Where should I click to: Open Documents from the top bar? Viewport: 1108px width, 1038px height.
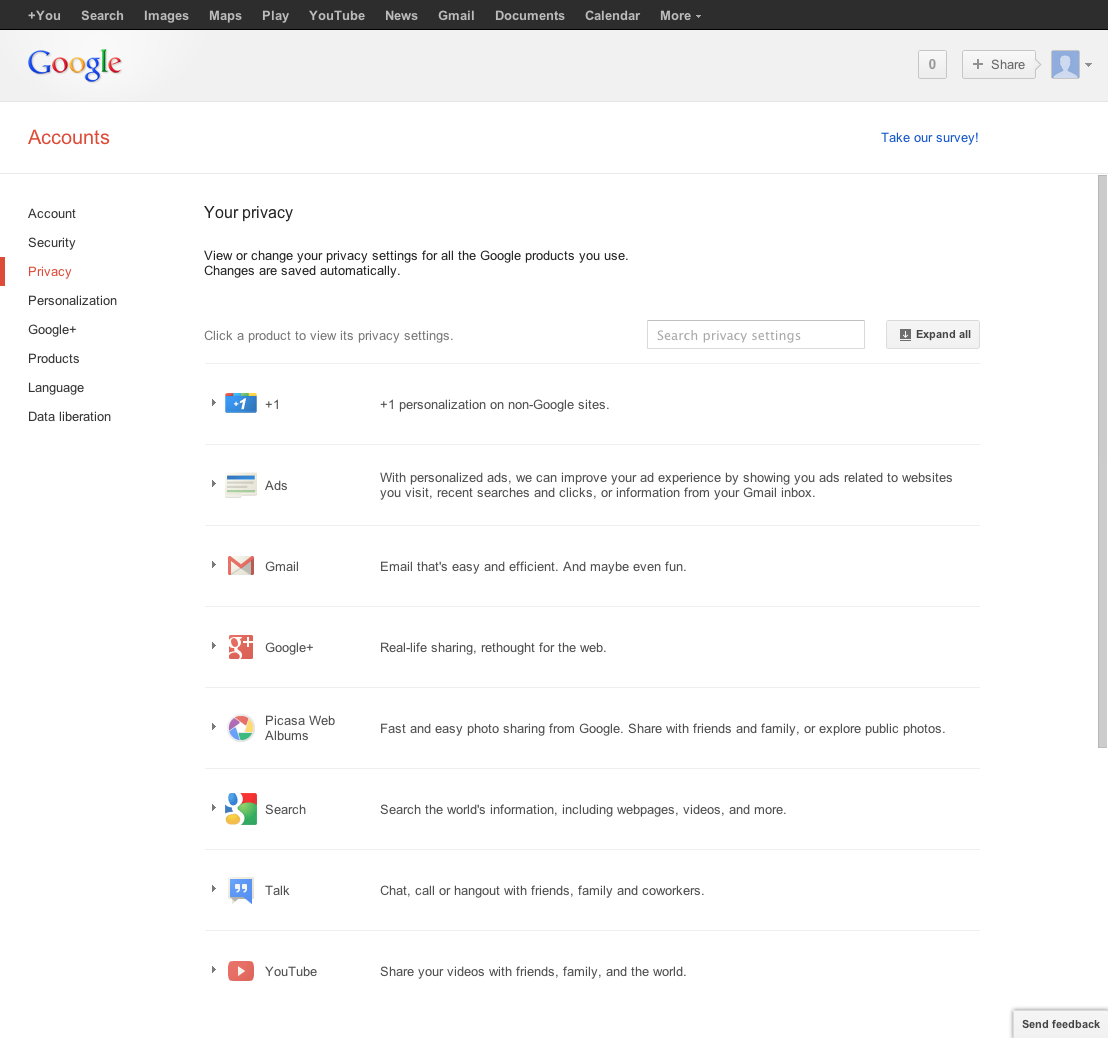[x=530, y=16]
